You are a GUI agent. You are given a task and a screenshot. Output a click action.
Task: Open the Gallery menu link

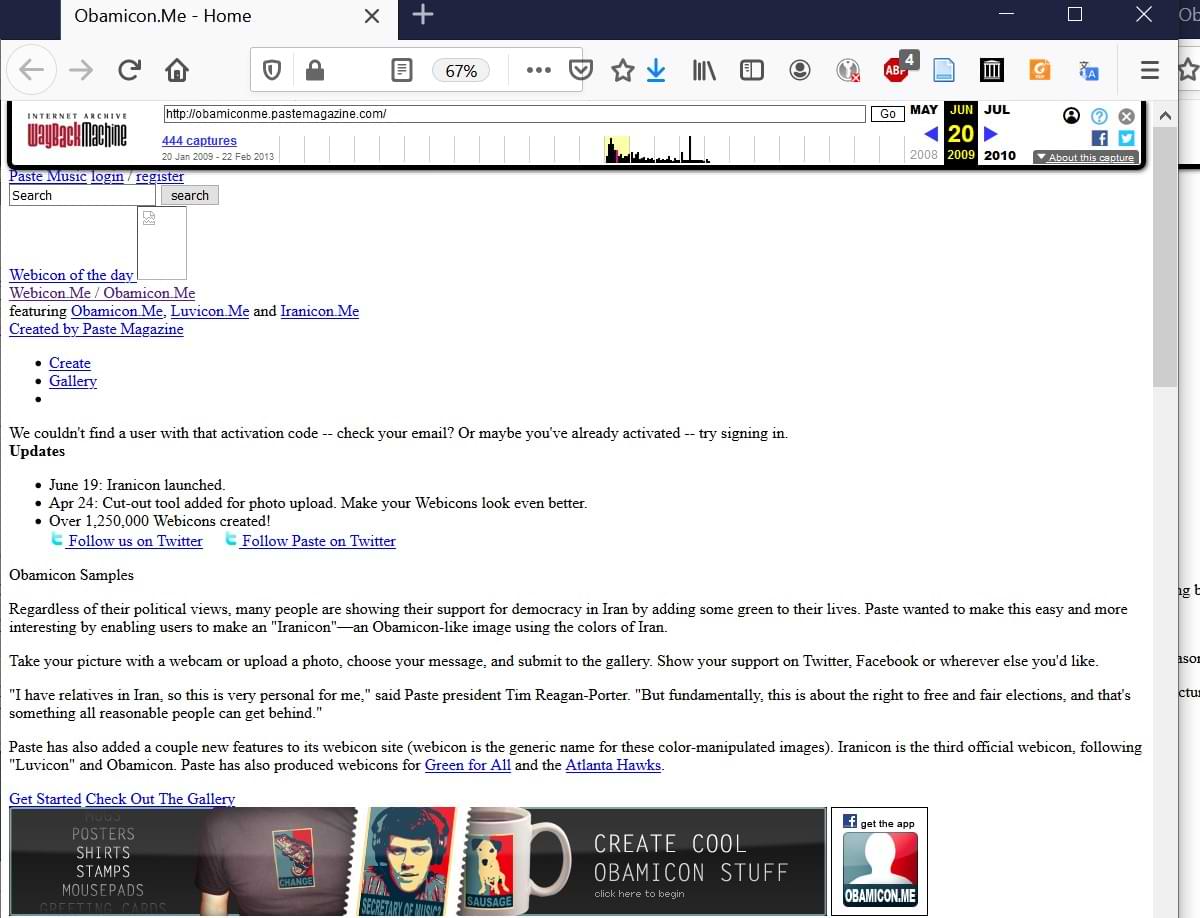click(73, 381)
